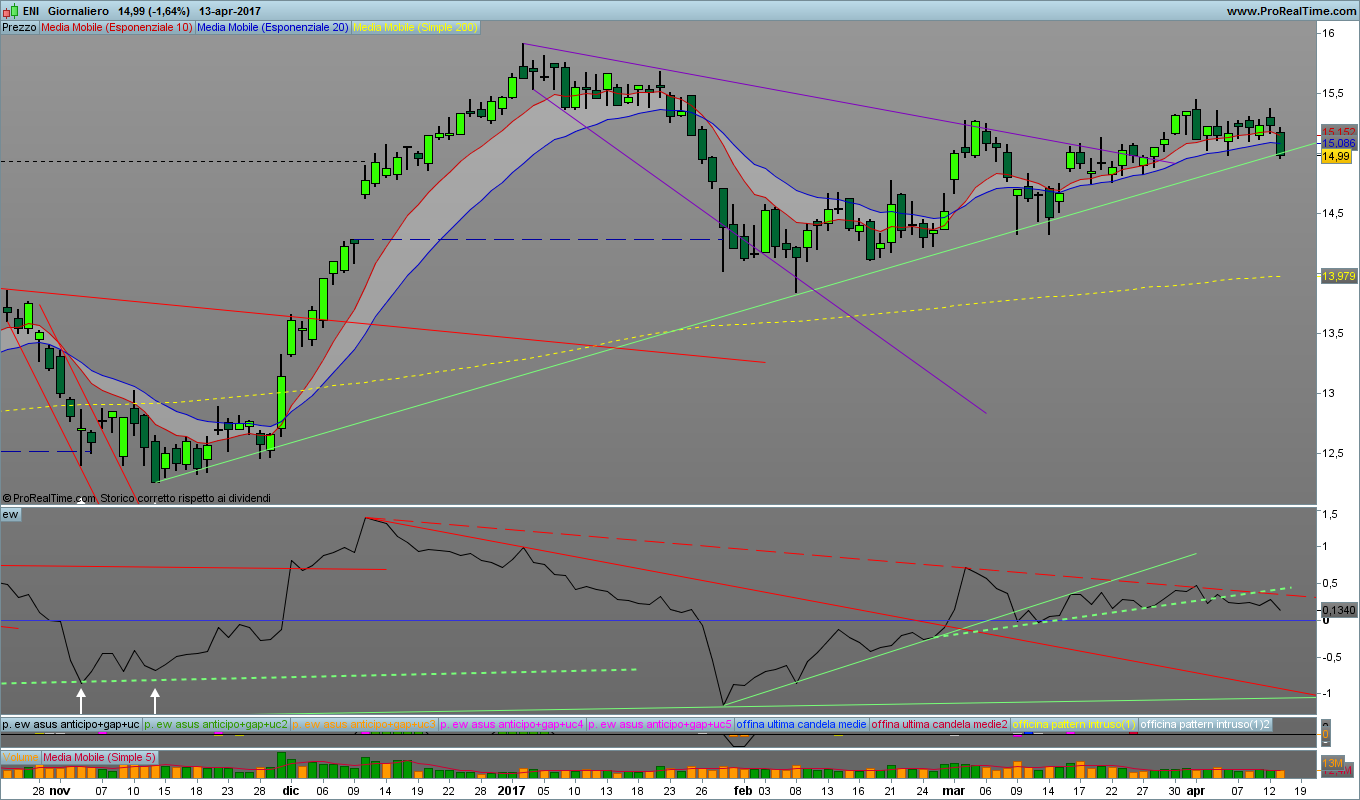Select the Prezzo indicator label
Screen dimensions: 1360x800
[20, 28]
